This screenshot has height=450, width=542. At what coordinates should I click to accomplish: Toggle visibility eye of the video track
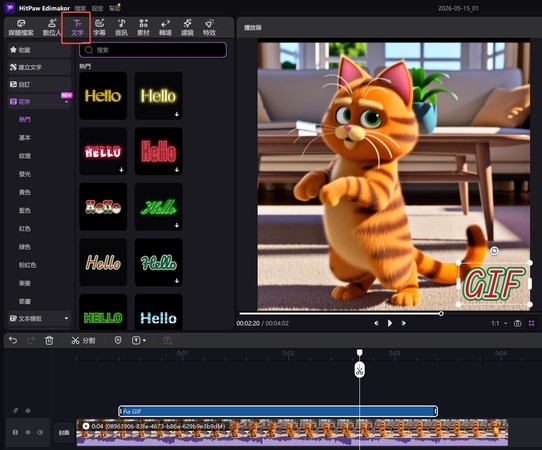click(28, 432)
